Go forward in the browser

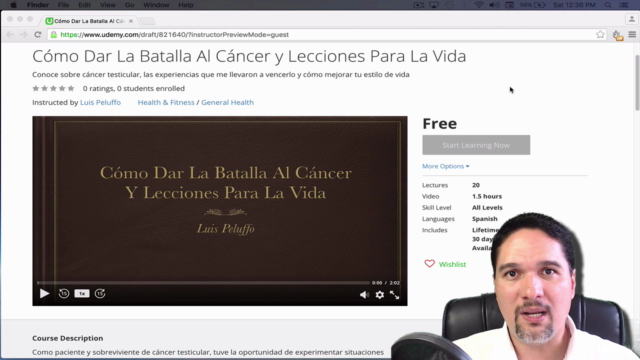[23, 35]
